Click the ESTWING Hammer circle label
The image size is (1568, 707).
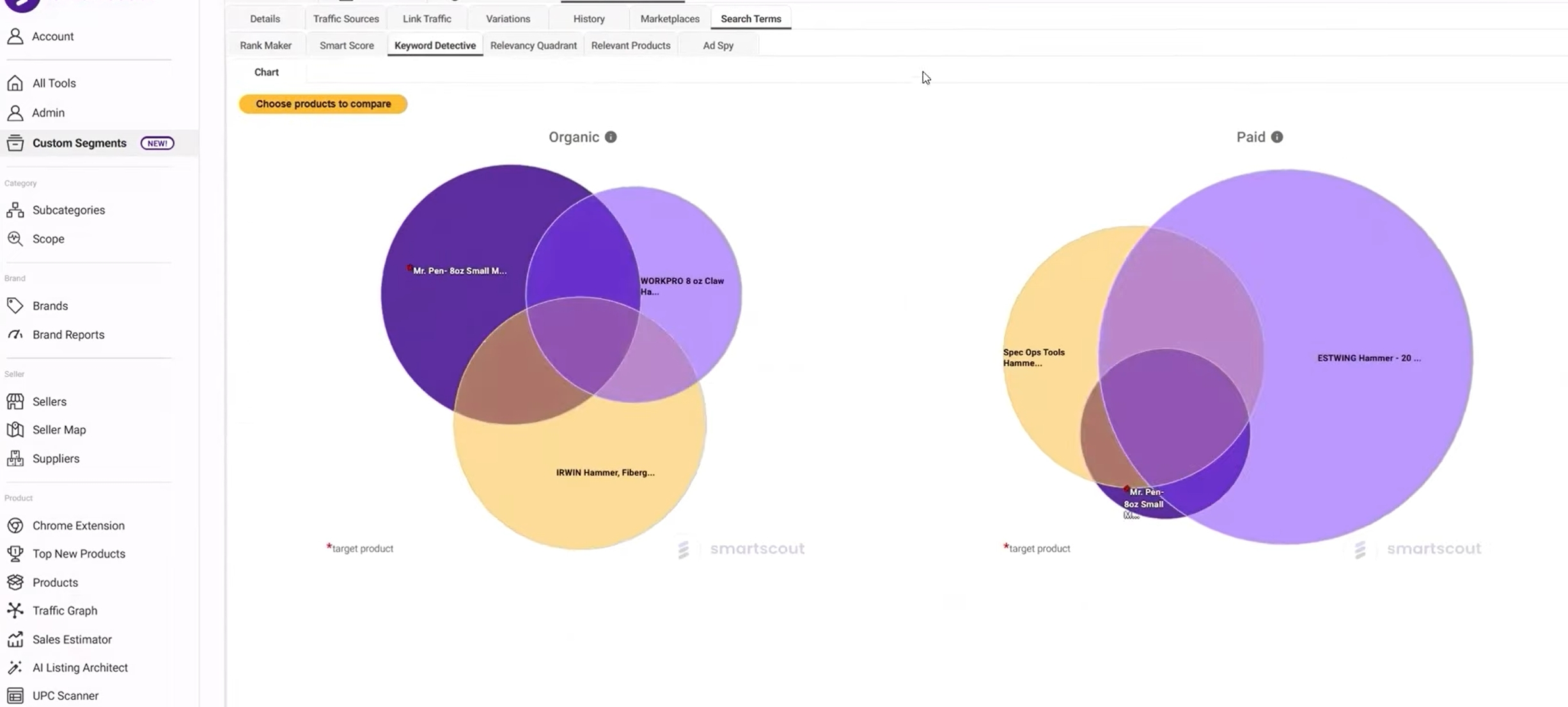click(x=1369, y=358)
